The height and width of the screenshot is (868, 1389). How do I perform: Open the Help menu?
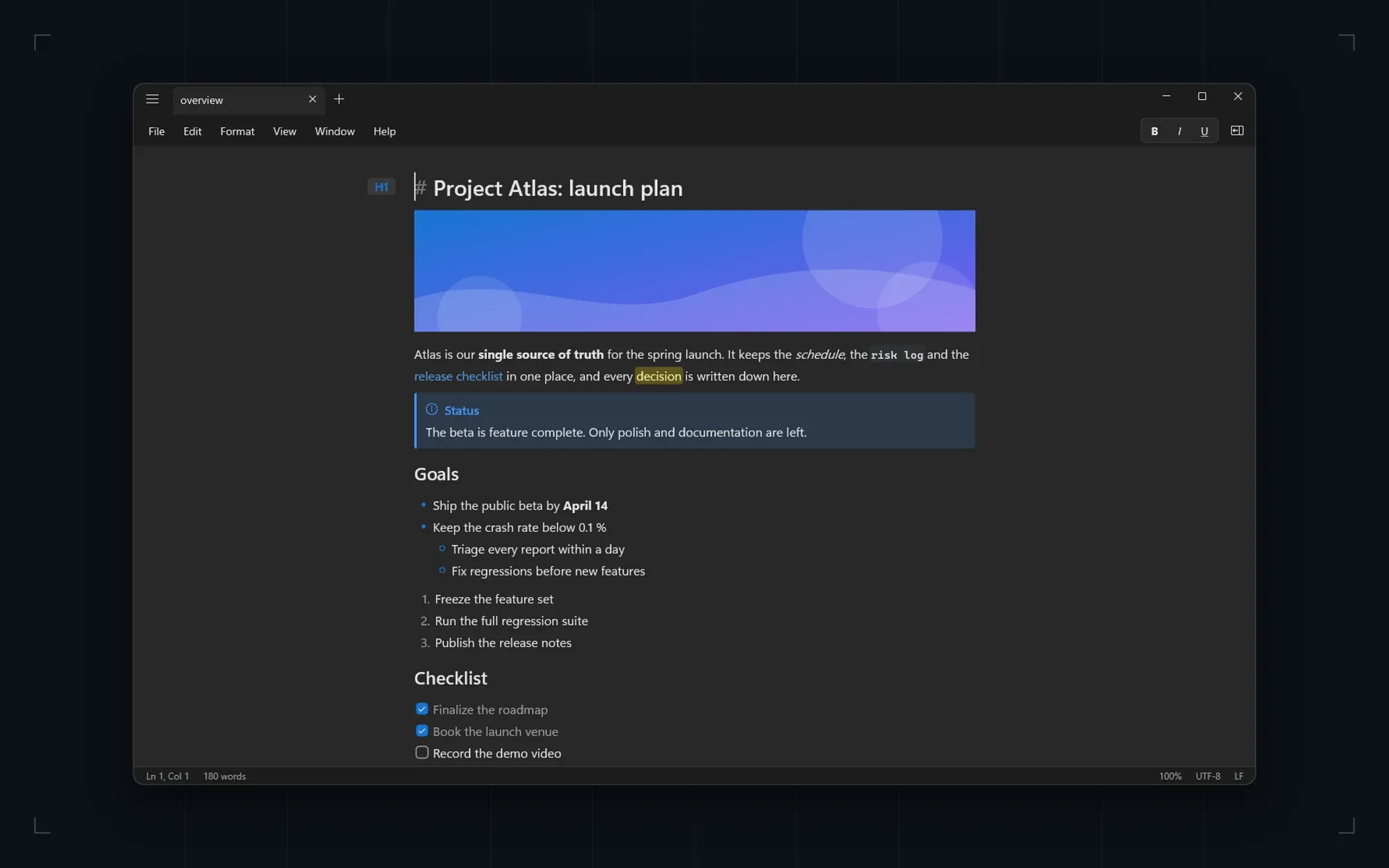[x=384, y=131]
